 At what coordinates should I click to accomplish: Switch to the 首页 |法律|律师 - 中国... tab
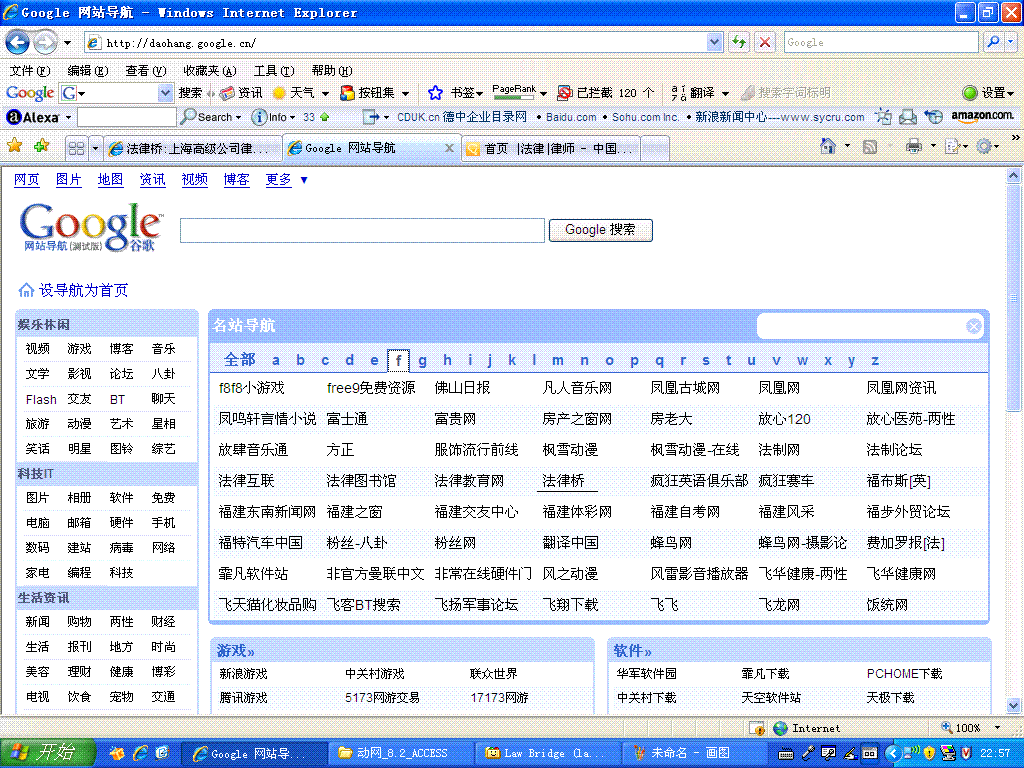click(x=551, y=148)
